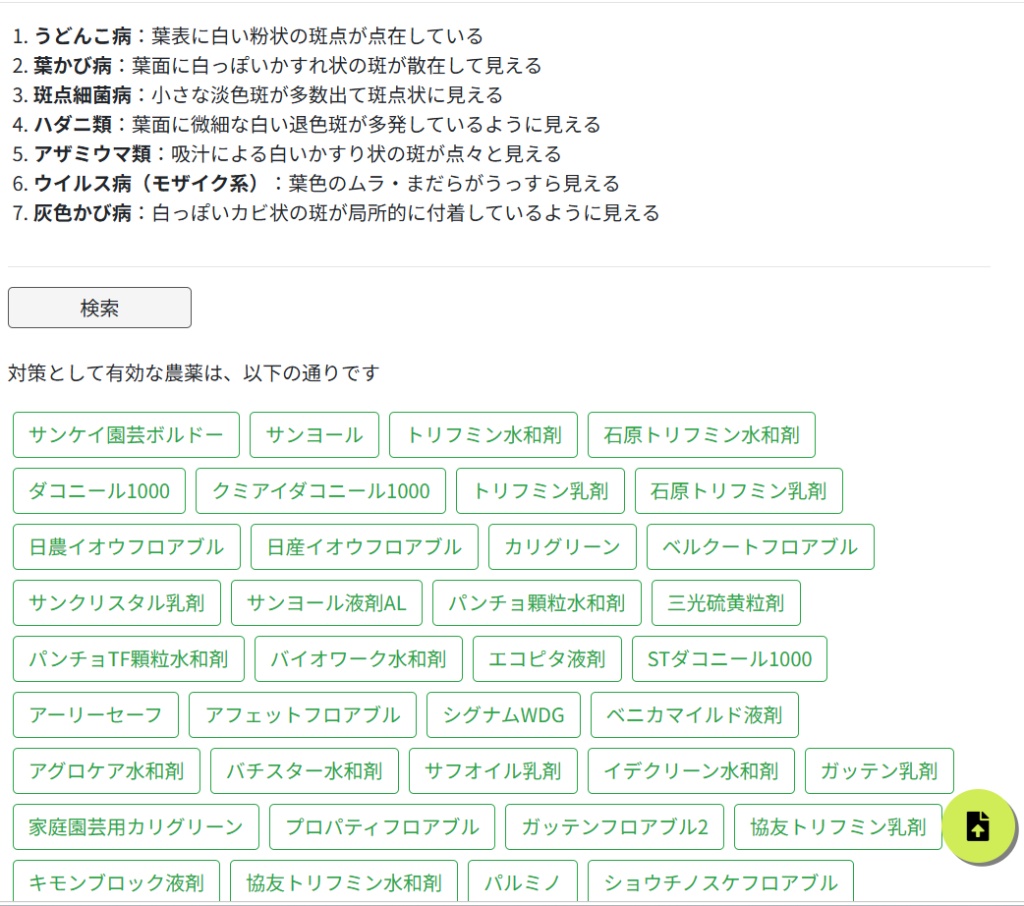Click the パルミノ tag
This screenshot has height=906, width=1024.
point(522,882)
